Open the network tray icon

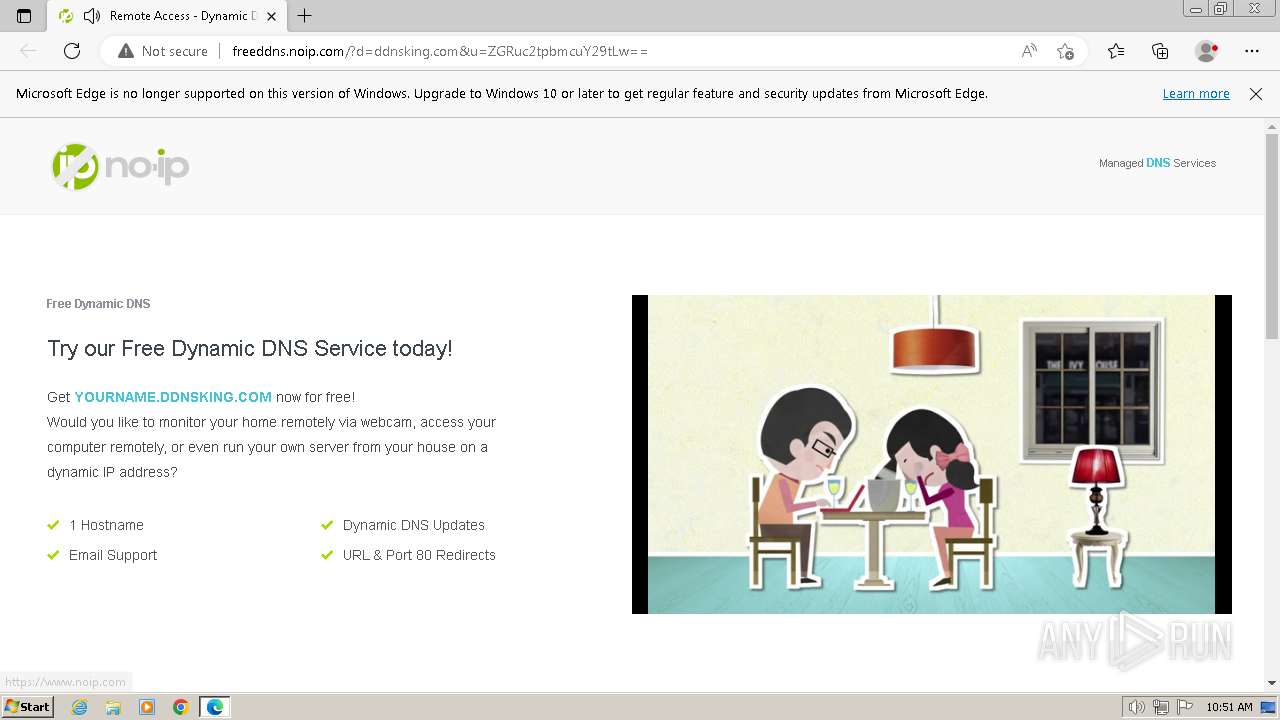1161,707
